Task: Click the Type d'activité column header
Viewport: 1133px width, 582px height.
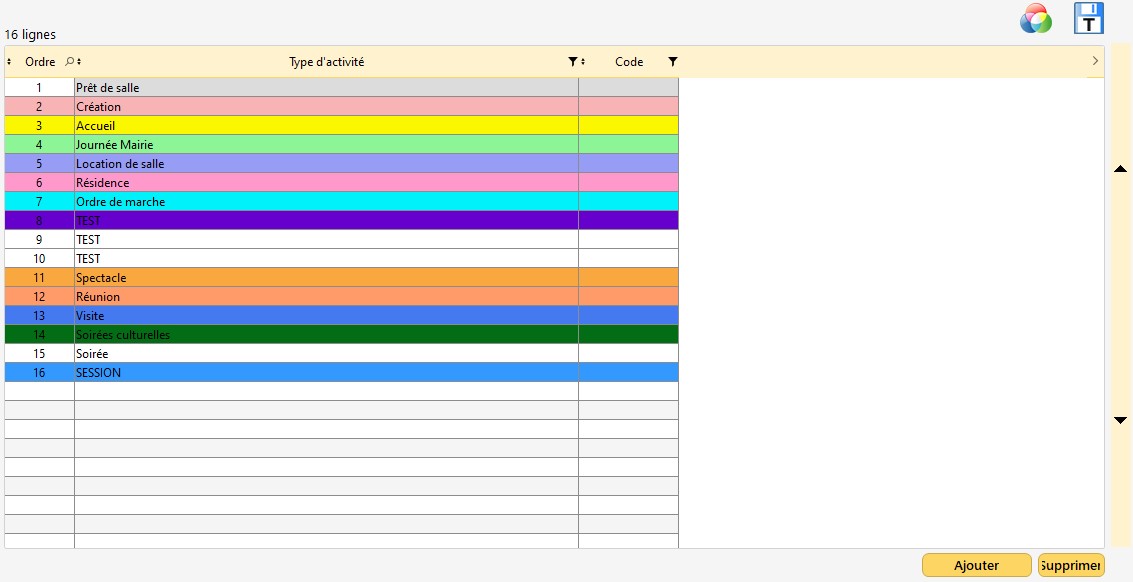Action: point(326,62)
